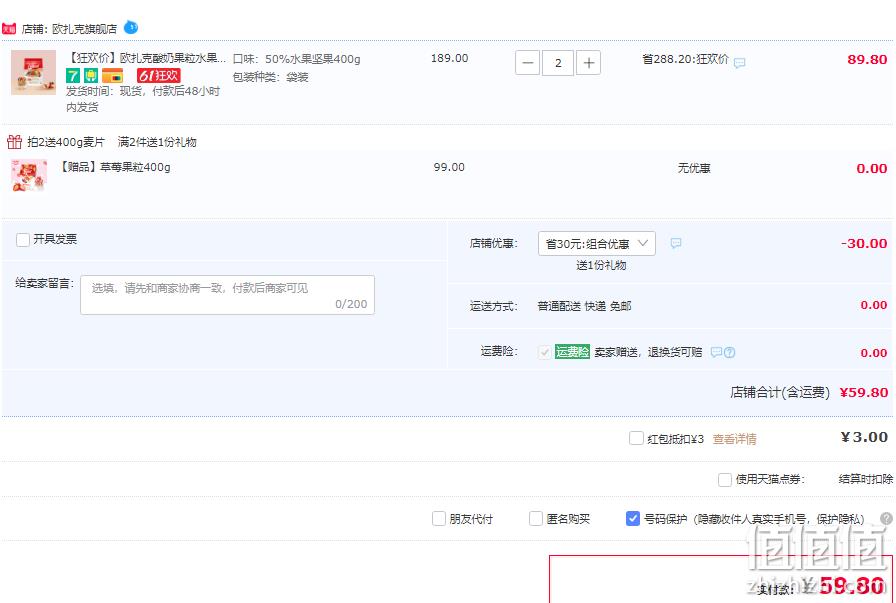This screenshot has height=603, width=896.
Task: Click the -30.00 store discount amount
Action: point(864,243)
